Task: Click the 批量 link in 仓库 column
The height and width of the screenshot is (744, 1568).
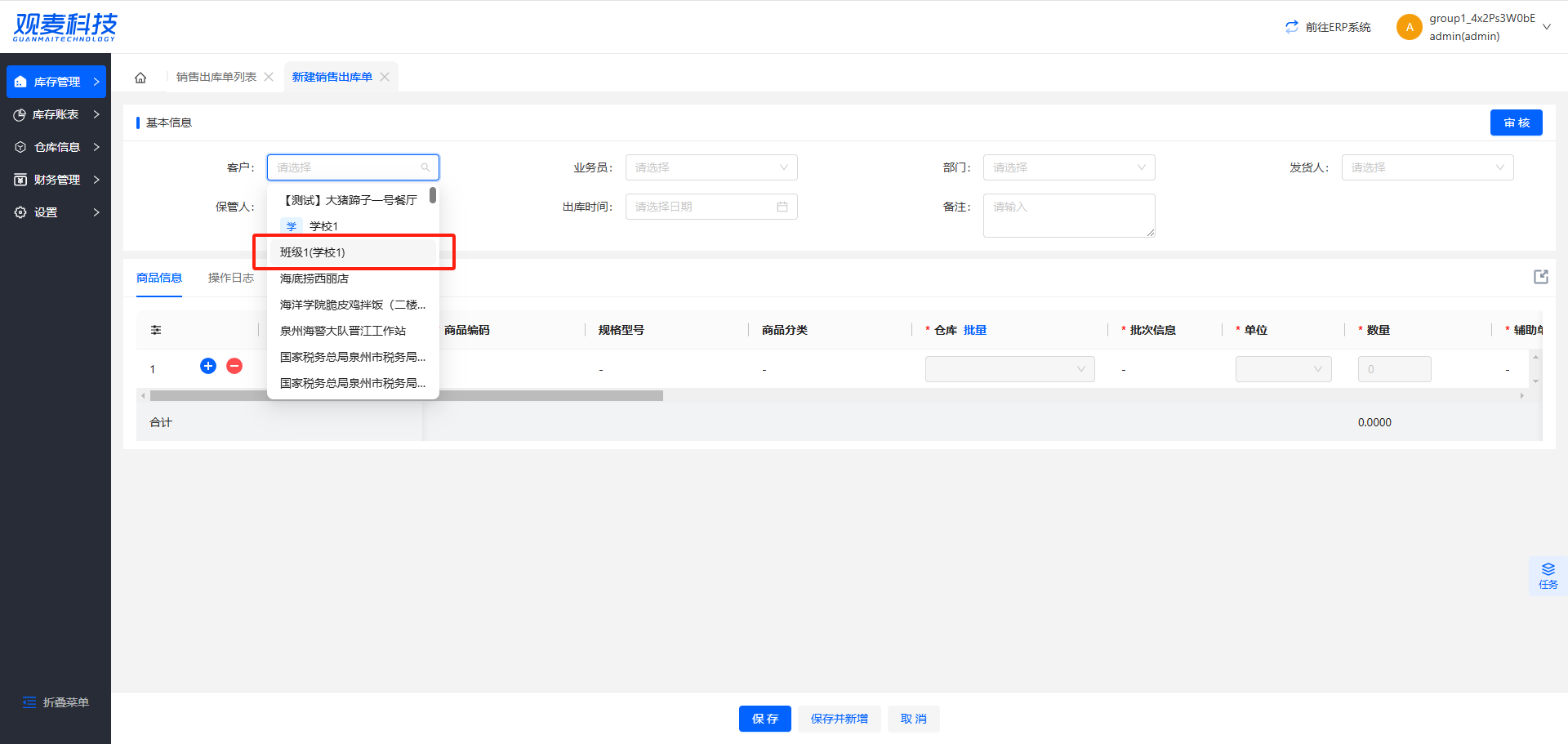Action: [x=975, y=330]
